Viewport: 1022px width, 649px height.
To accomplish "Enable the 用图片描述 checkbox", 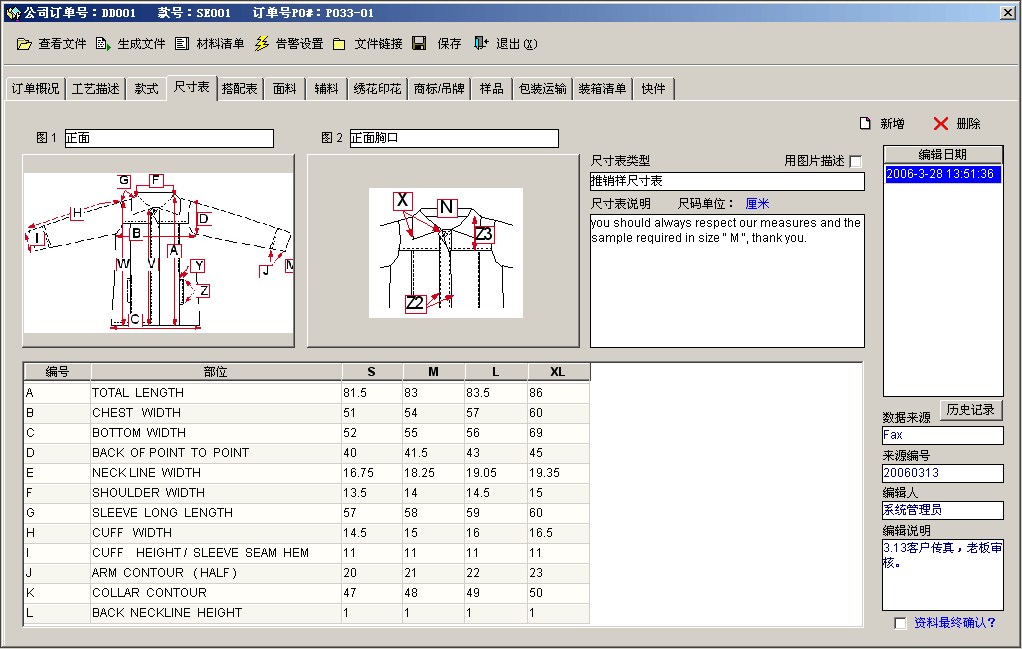I will pyautogui.click(x=855, y=162).
